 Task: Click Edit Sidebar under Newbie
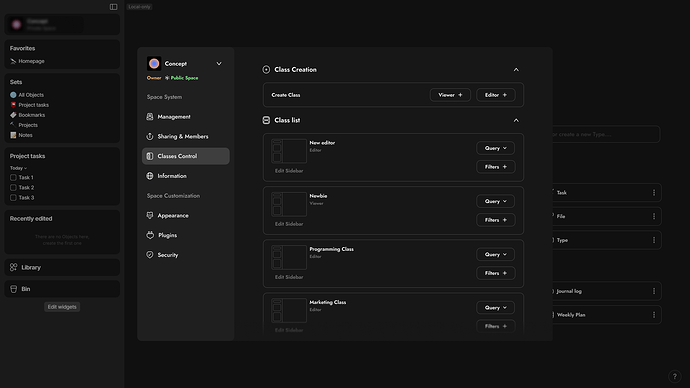[x=289, y=224]
